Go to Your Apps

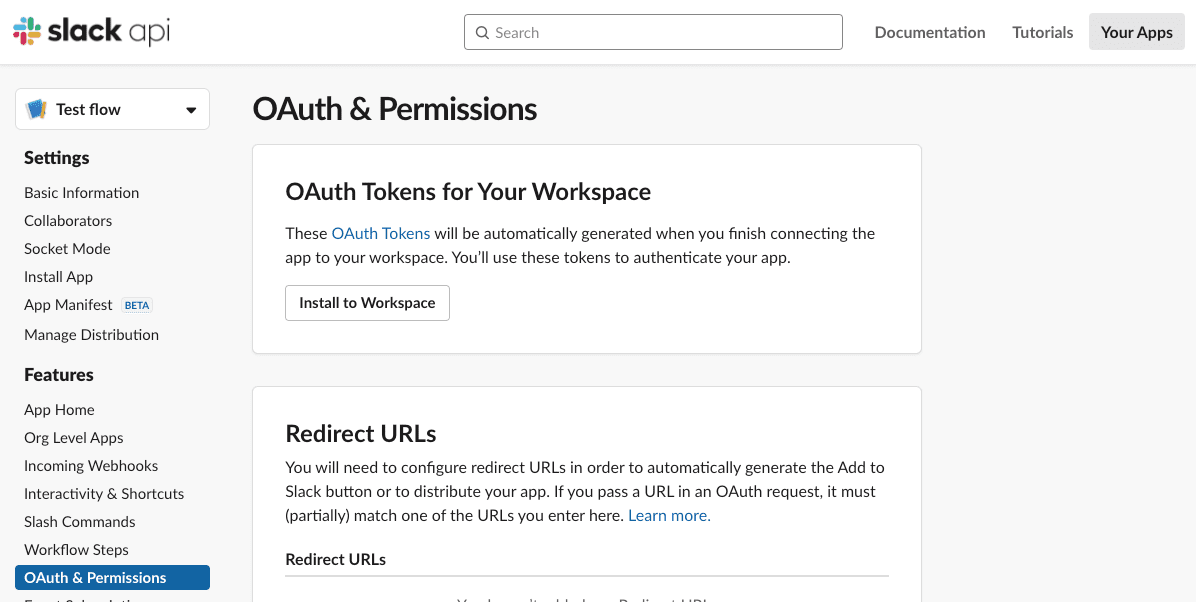click(1136, 32)
